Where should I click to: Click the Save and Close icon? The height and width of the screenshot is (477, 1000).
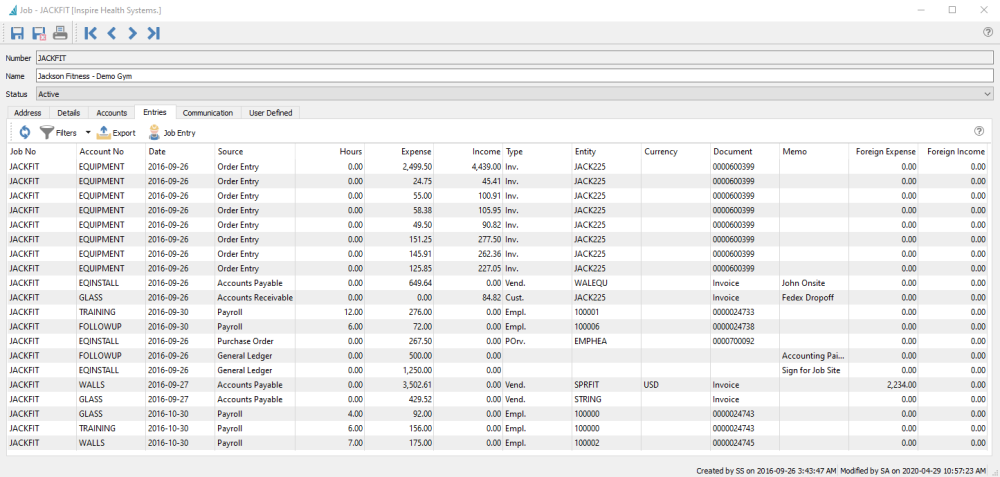[39, 33]
